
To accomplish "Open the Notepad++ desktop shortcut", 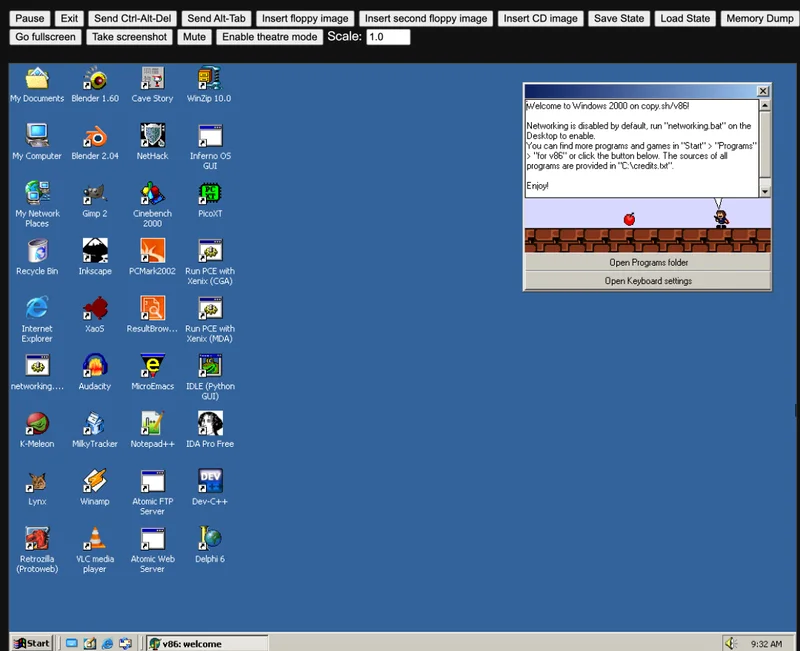I will 152,424.
